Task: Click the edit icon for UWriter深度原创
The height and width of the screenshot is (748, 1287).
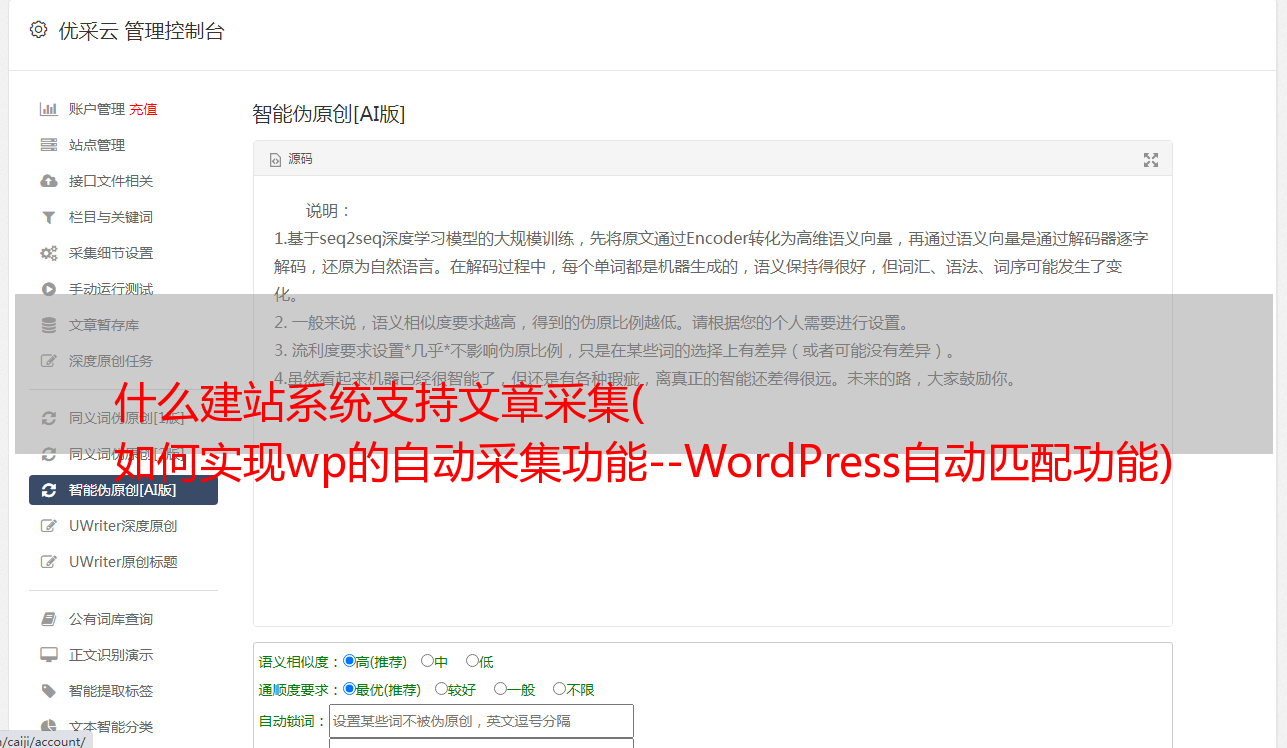Action: 48,526
